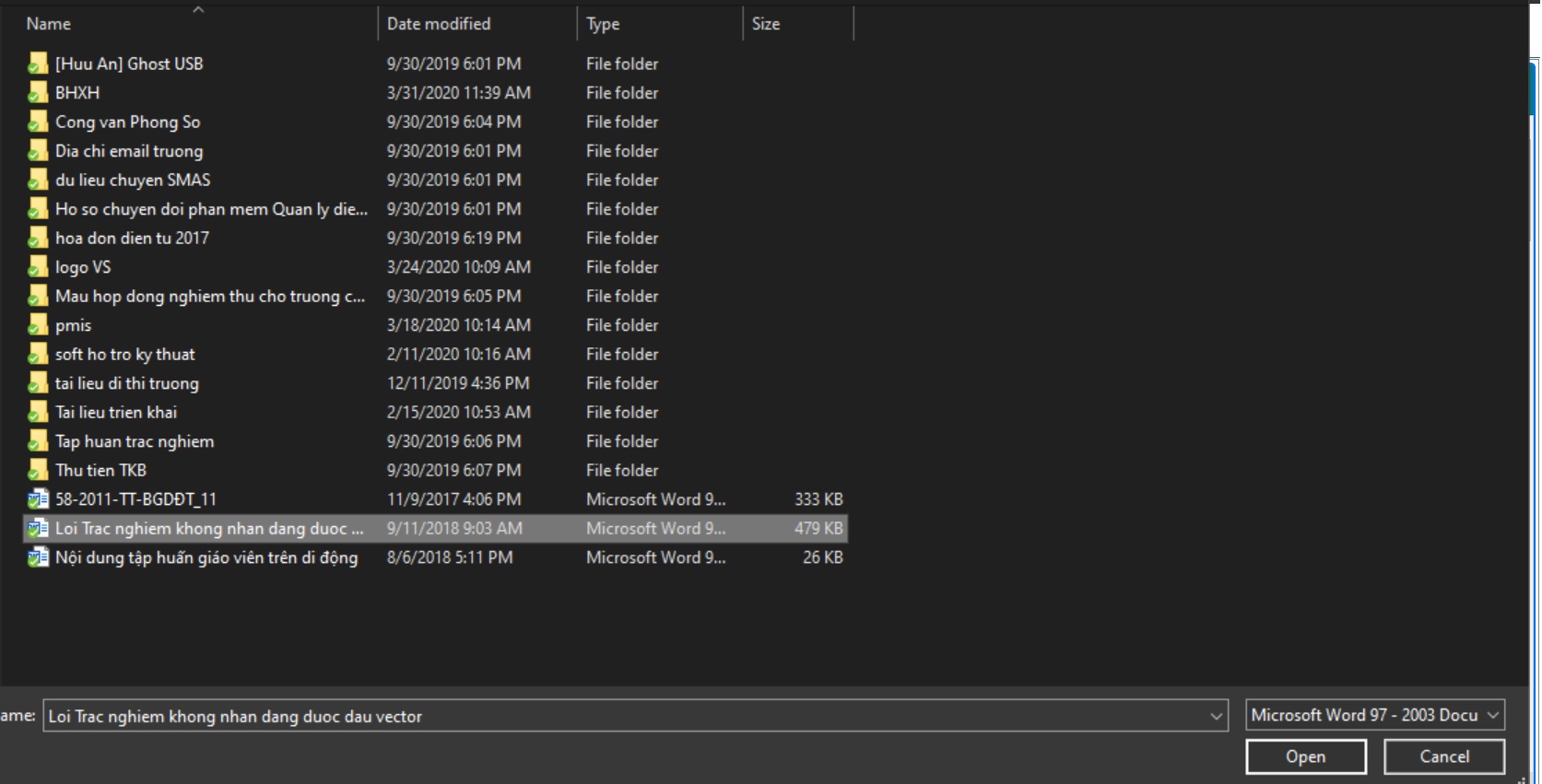Select the logo VS folder icon
The image size is (1542, 784).
click(38, 267)
